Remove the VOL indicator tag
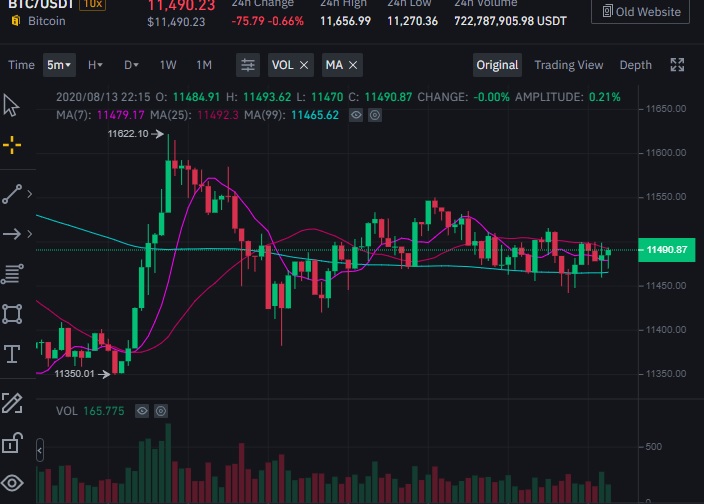 (x=304, y=65)
